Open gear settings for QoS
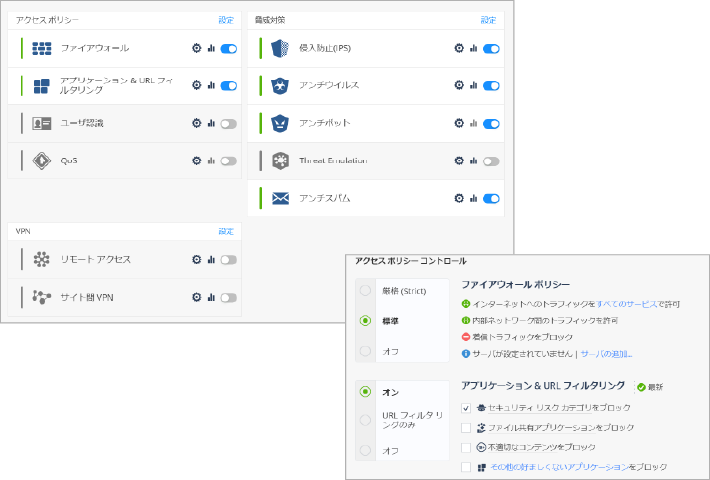The image size is (710, 480). point(197,160)
